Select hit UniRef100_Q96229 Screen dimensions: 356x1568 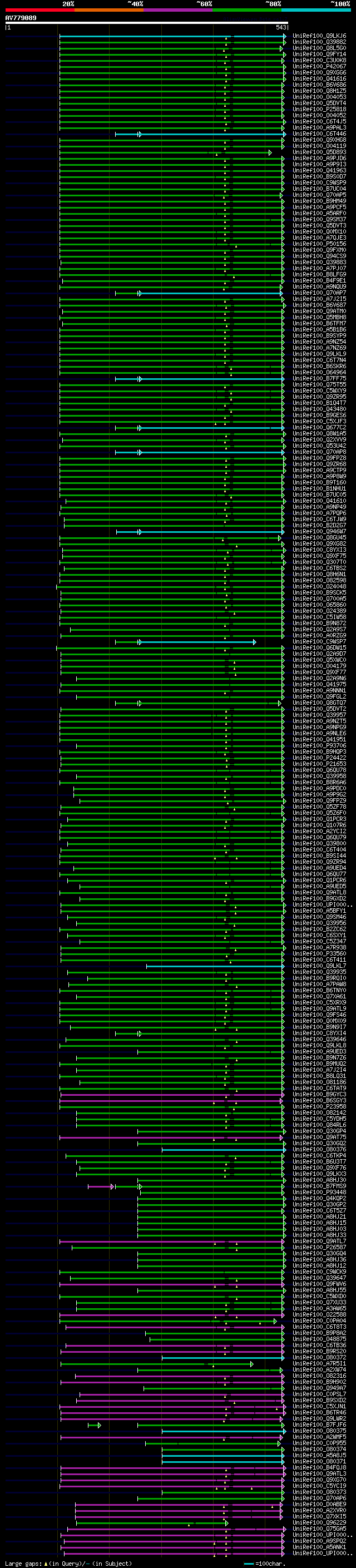point(319,1522)
